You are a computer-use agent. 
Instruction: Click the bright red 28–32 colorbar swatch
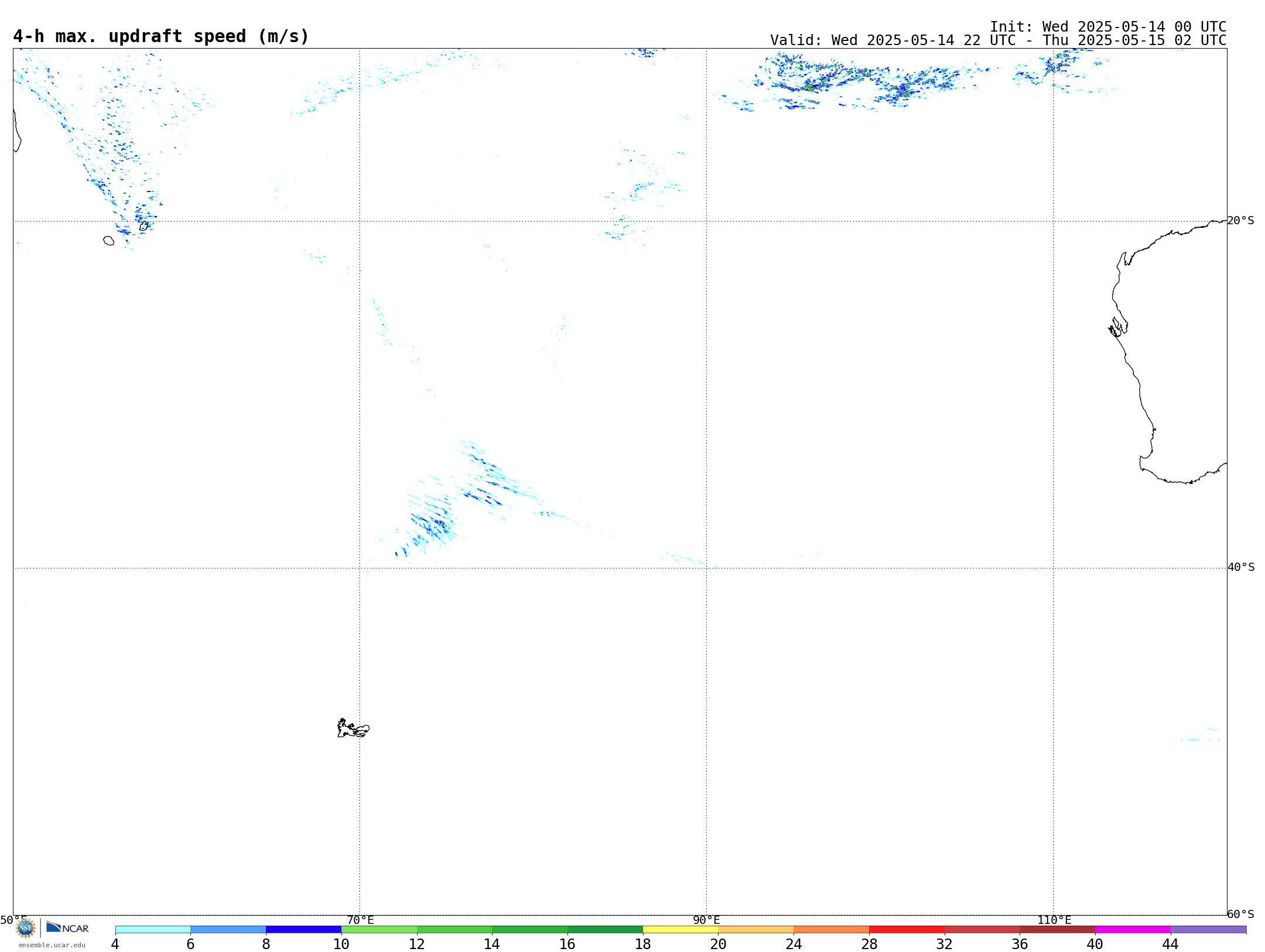click(x=907, y=930)
